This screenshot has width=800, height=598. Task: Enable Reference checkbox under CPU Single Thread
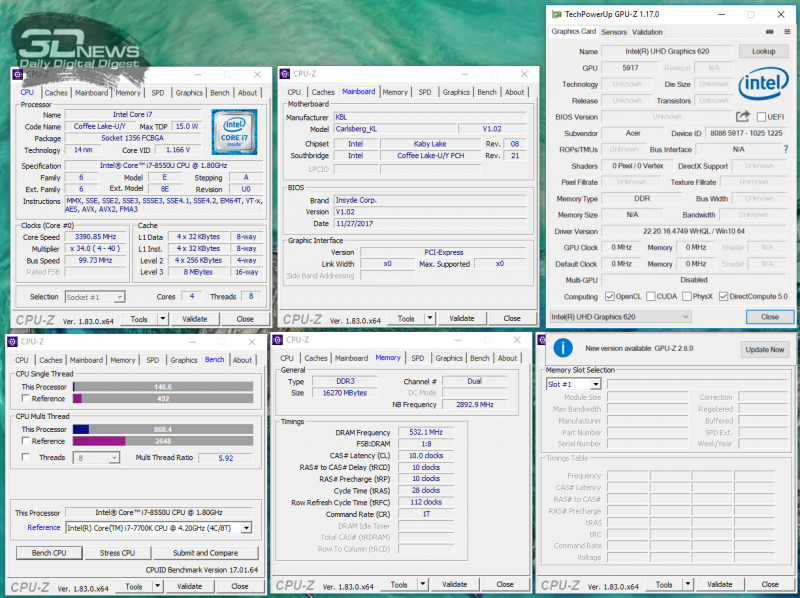pos(25,398)
